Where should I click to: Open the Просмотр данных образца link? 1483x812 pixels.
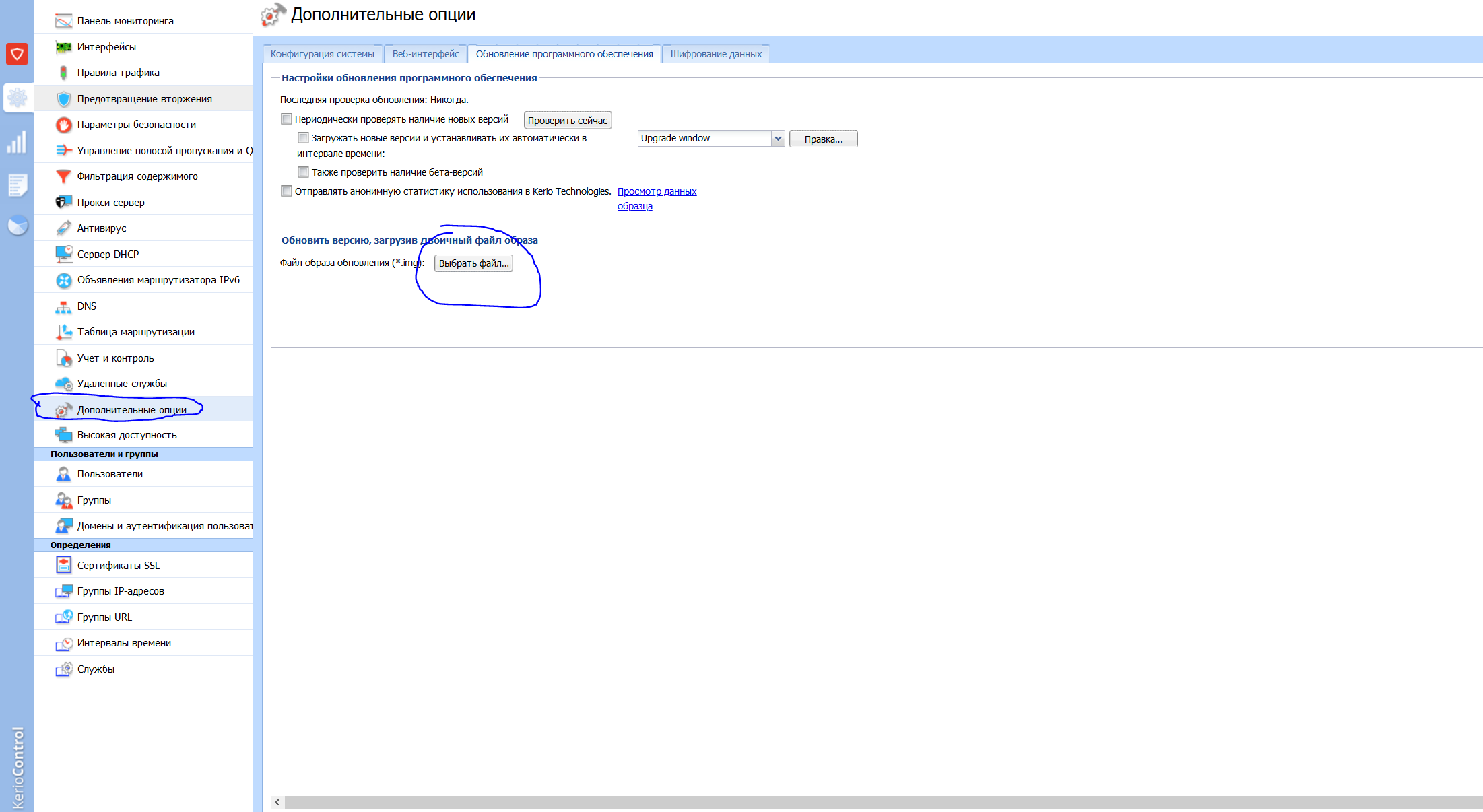coord(657,191)
